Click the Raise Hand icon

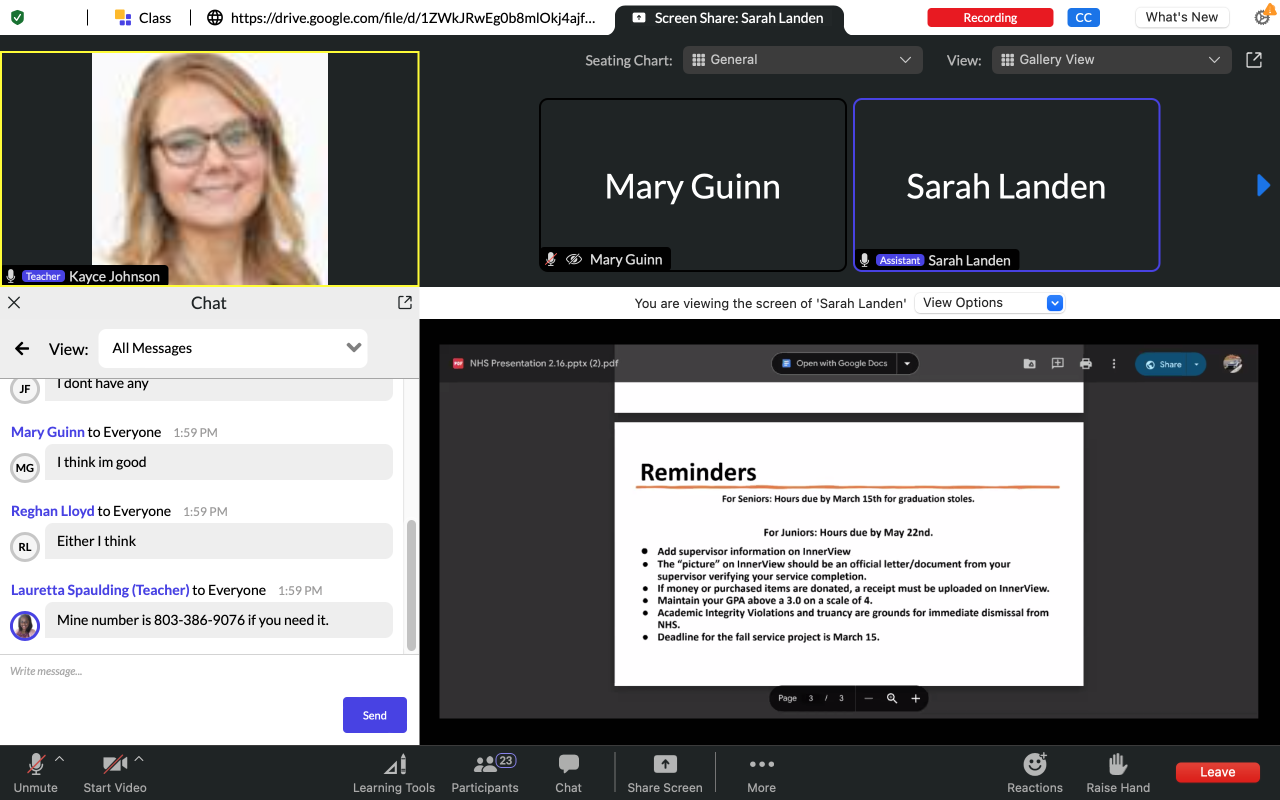1118,766
